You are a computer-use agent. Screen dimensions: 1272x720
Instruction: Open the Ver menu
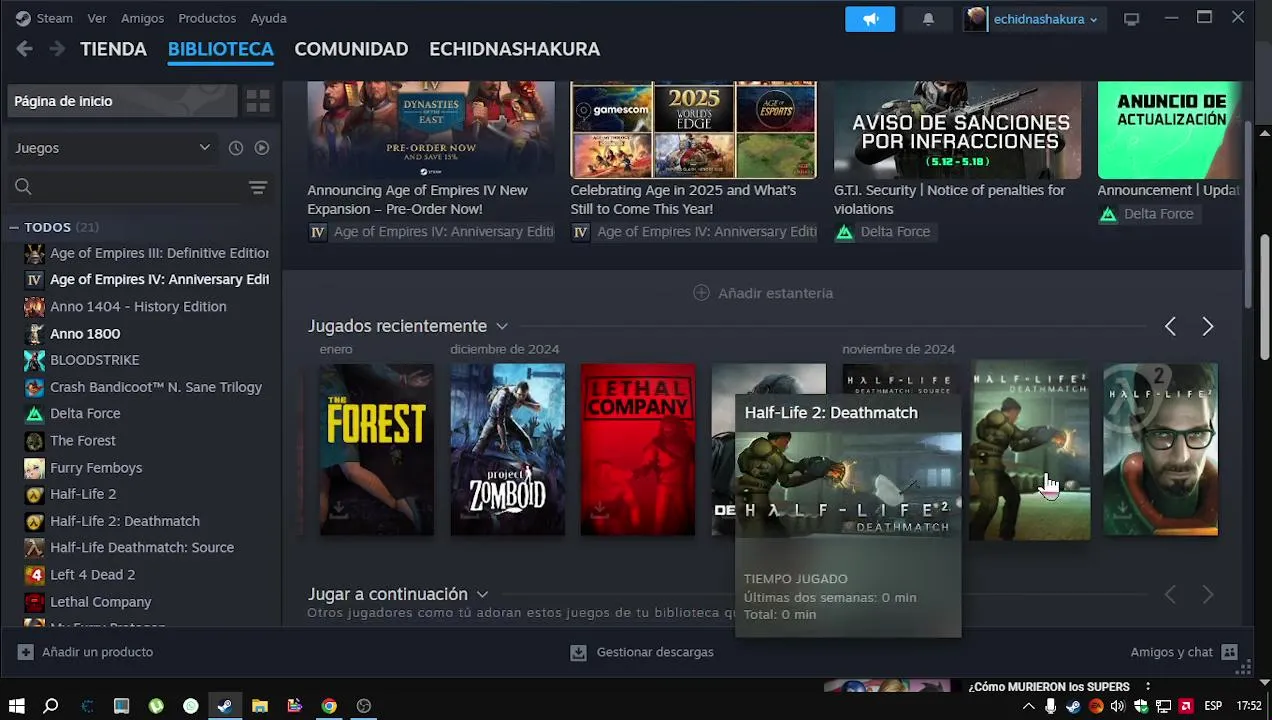pos(97,18)
